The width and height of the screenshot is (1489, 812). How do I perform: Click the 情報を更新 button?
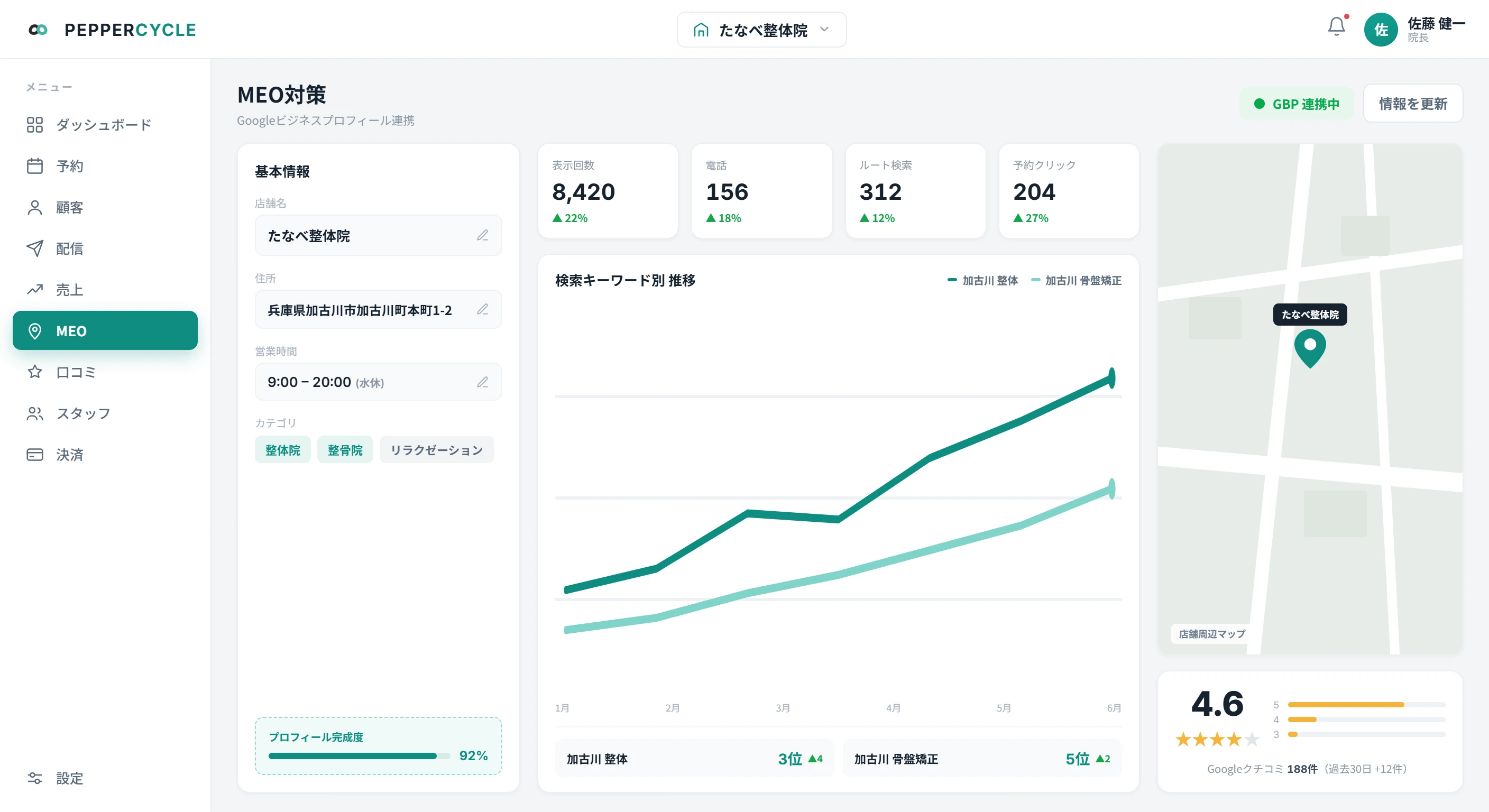pos(1413,104)
